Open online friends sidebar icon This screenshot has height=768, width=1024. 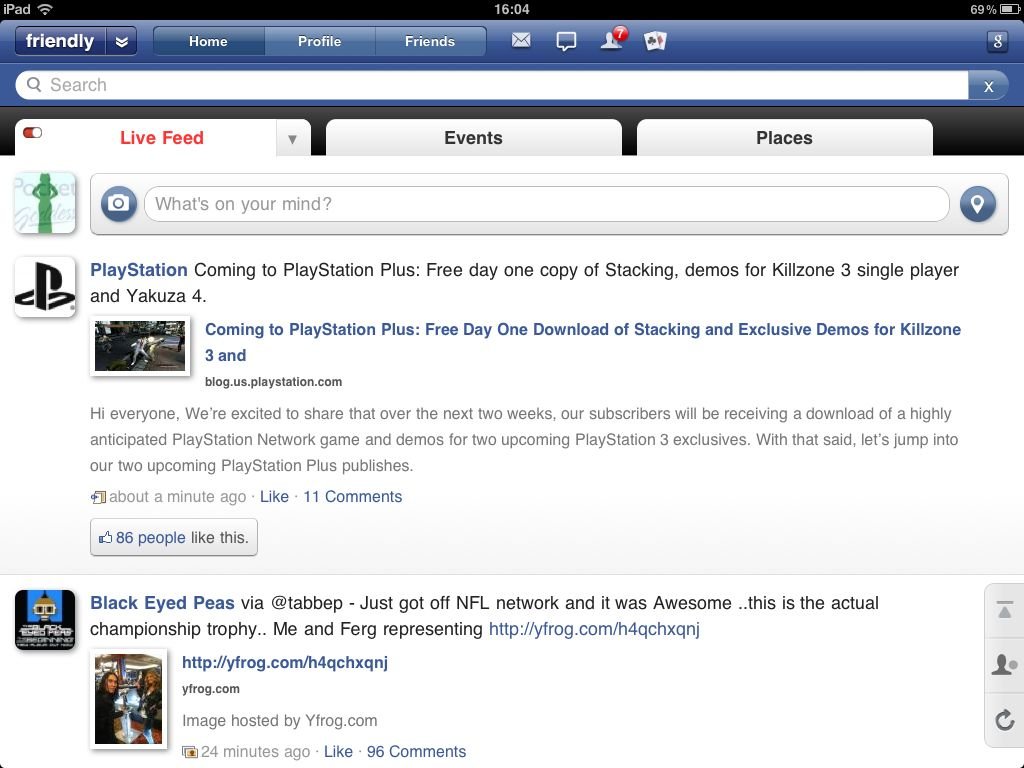click(1004, 665)
